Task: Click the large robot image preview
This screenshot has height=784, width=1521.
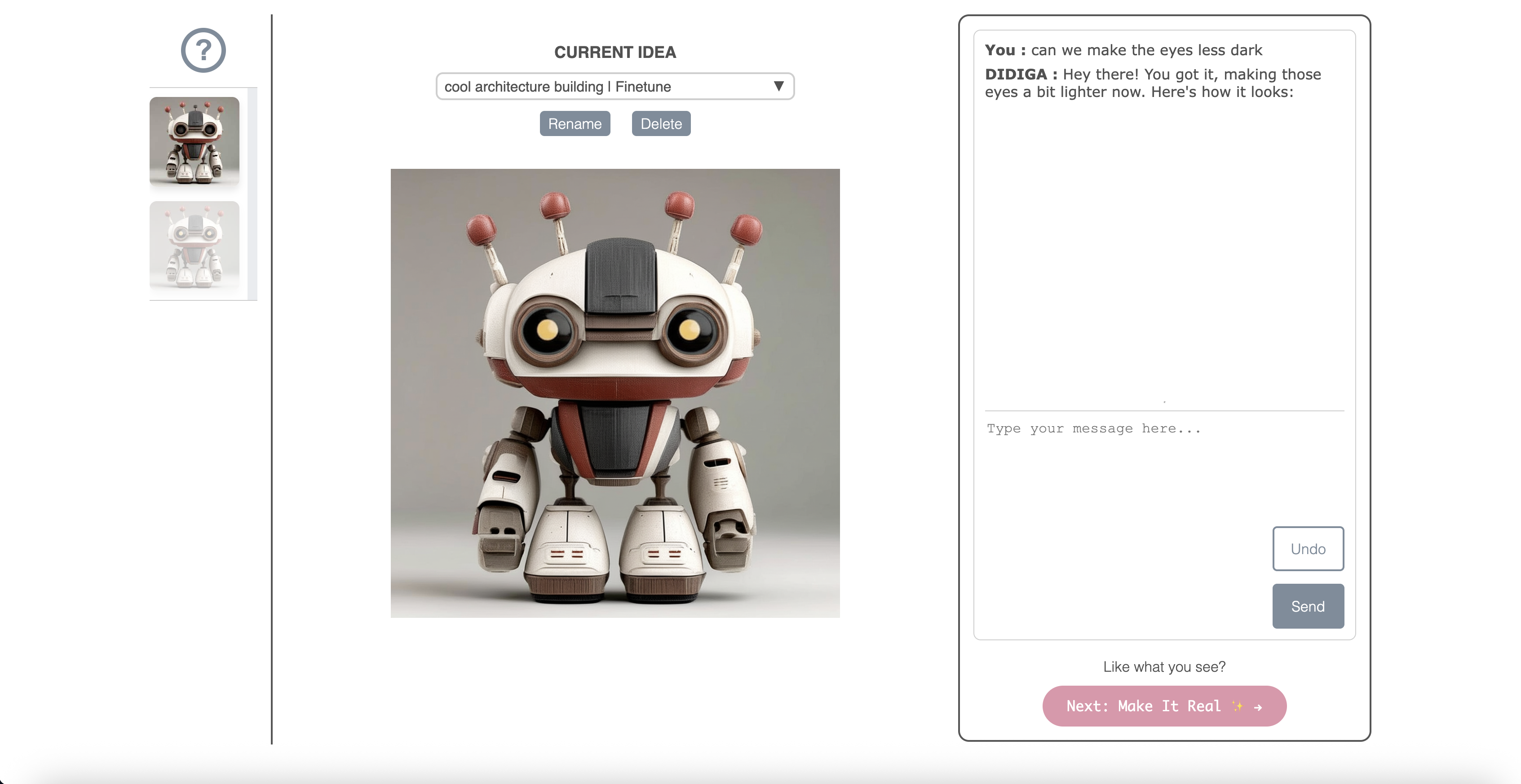Action: tap(615, 393)
